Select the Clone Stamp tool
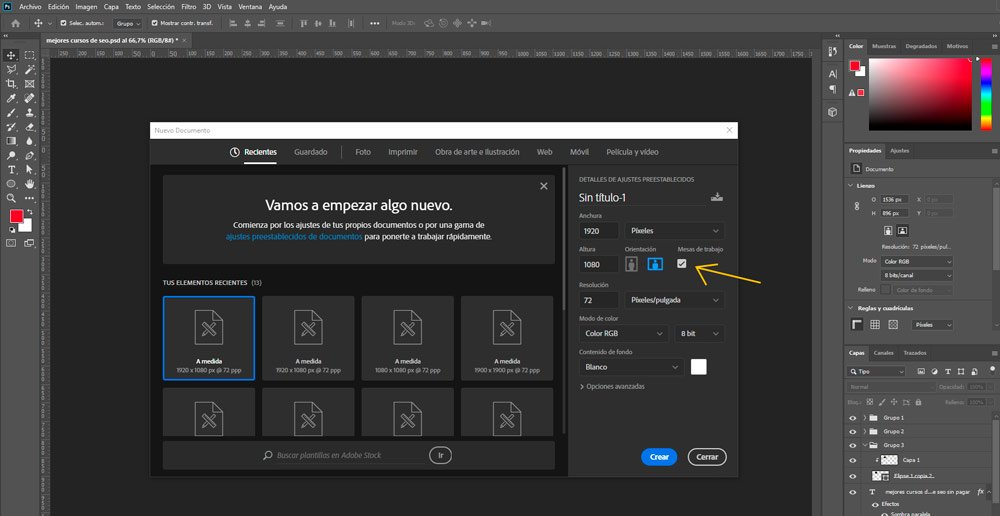The image size is (1000, 516). (x=29, y=112)
